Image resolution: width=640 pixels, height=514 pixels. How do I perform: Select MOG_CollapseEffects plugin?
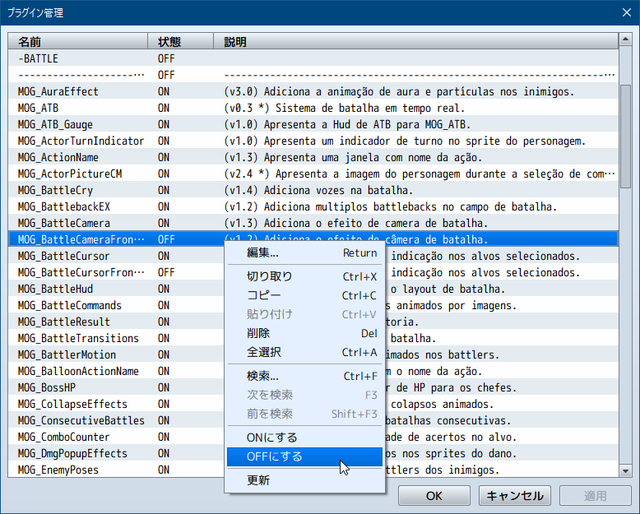pos(73,404)
